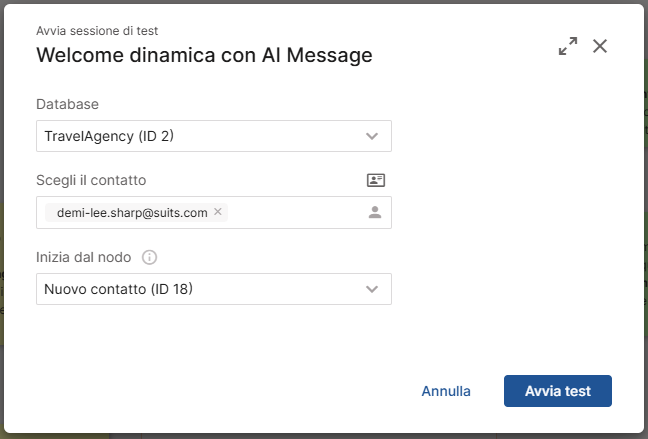Select the demi-lee.sharp@suits.com email chip text
This screenshot has width=648, height=439.
[x=132, y=212]
